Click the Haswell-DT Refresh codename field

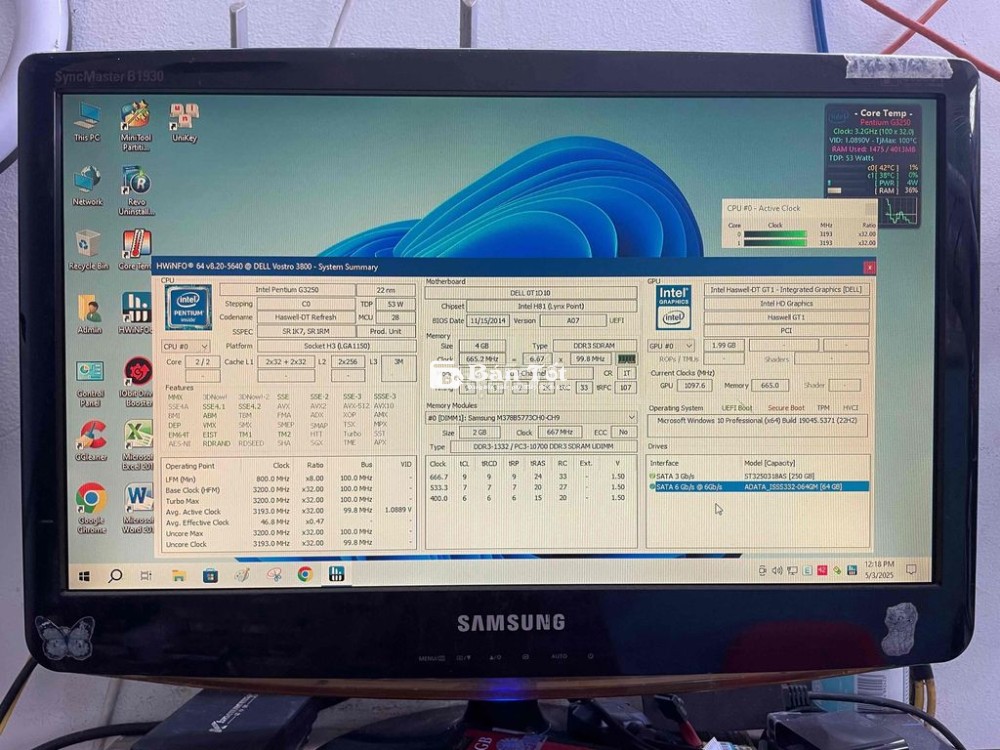305,317
